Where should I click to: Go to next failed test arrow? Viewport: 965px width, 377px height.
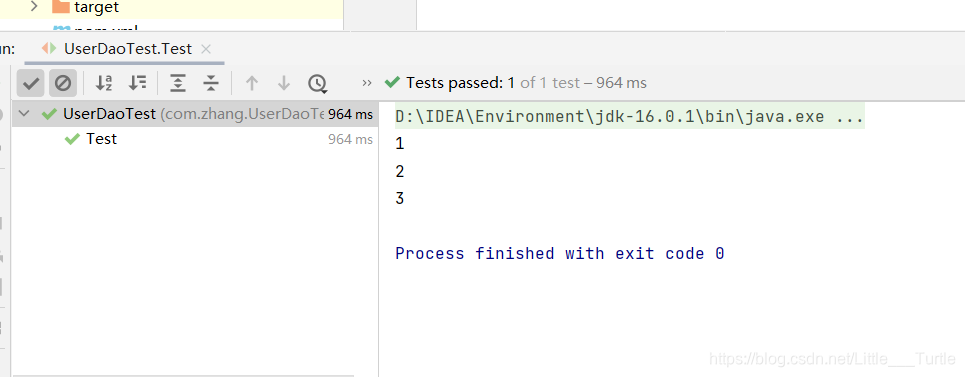tap(284, 83)
